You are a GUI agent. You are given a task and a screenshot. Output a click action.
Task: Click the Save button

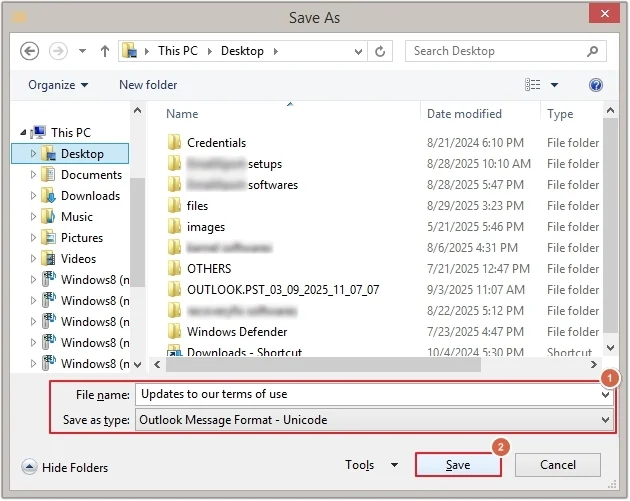pos(458,465)
